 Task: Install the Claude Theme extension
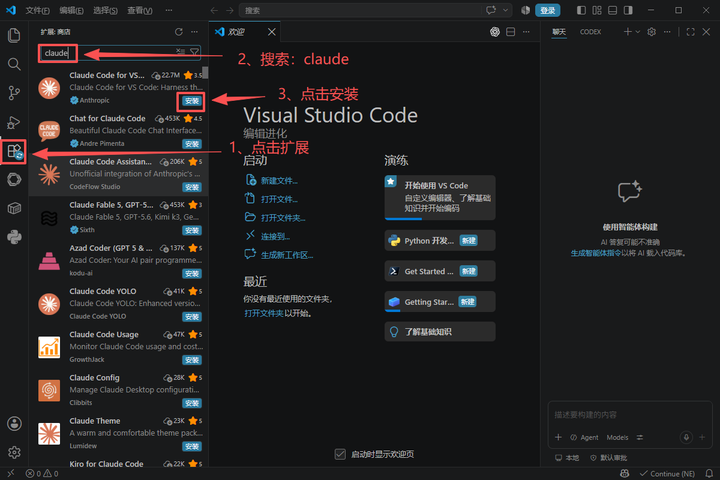click(x=191, y=446)
